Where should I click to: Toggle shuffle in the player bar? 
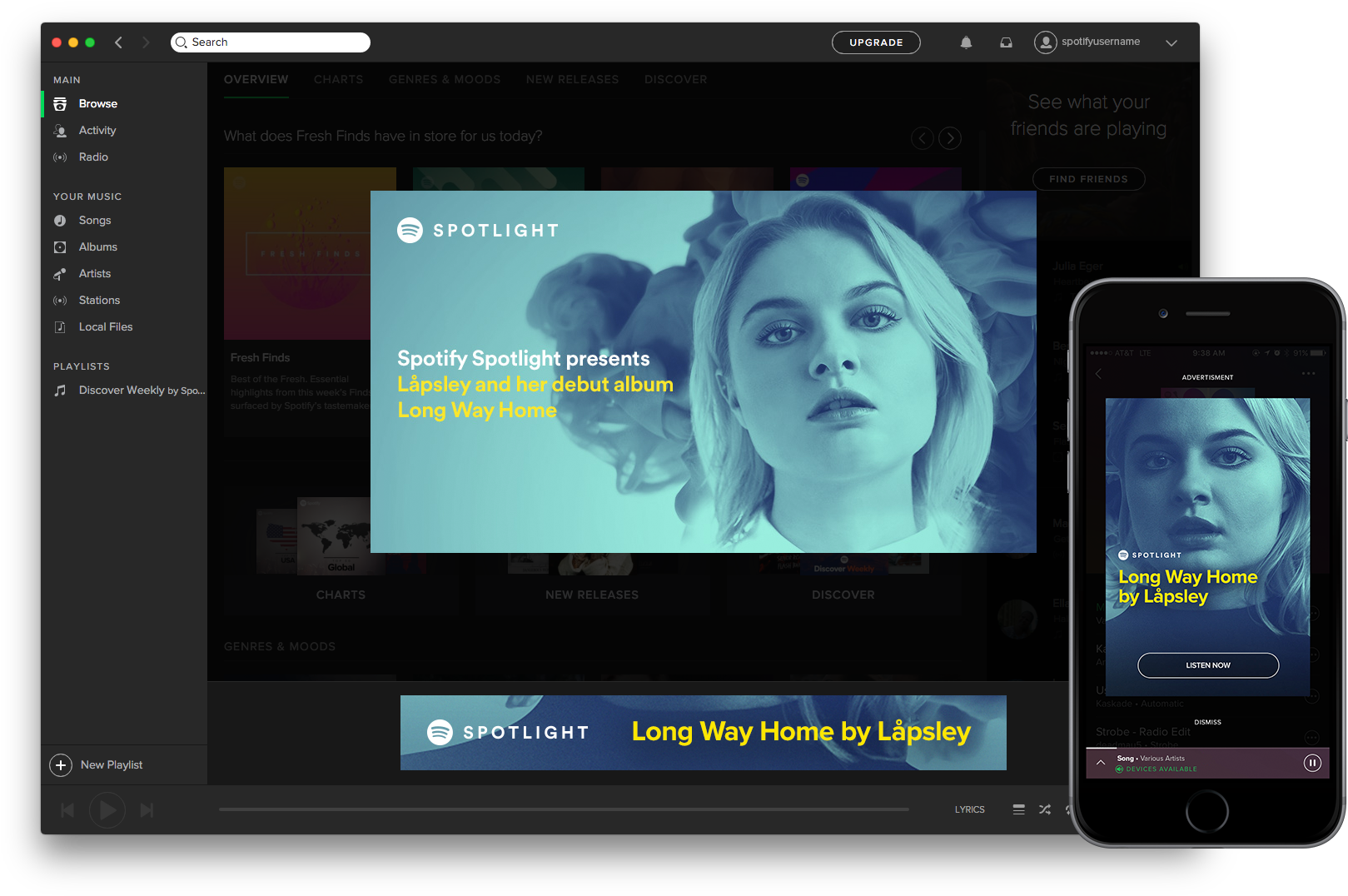1045,809
